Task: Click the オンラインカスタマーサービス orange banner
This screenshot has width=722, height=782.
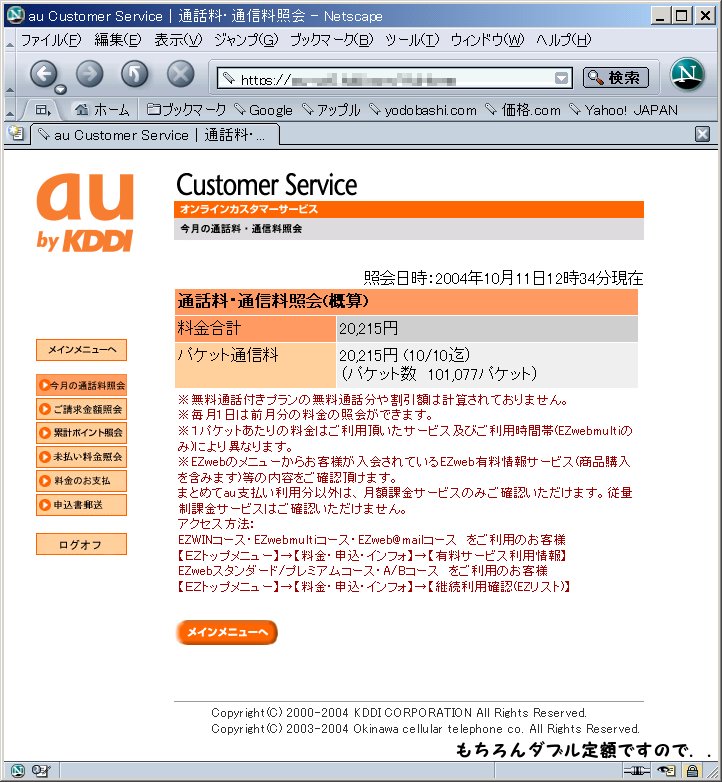Action: 409,209
